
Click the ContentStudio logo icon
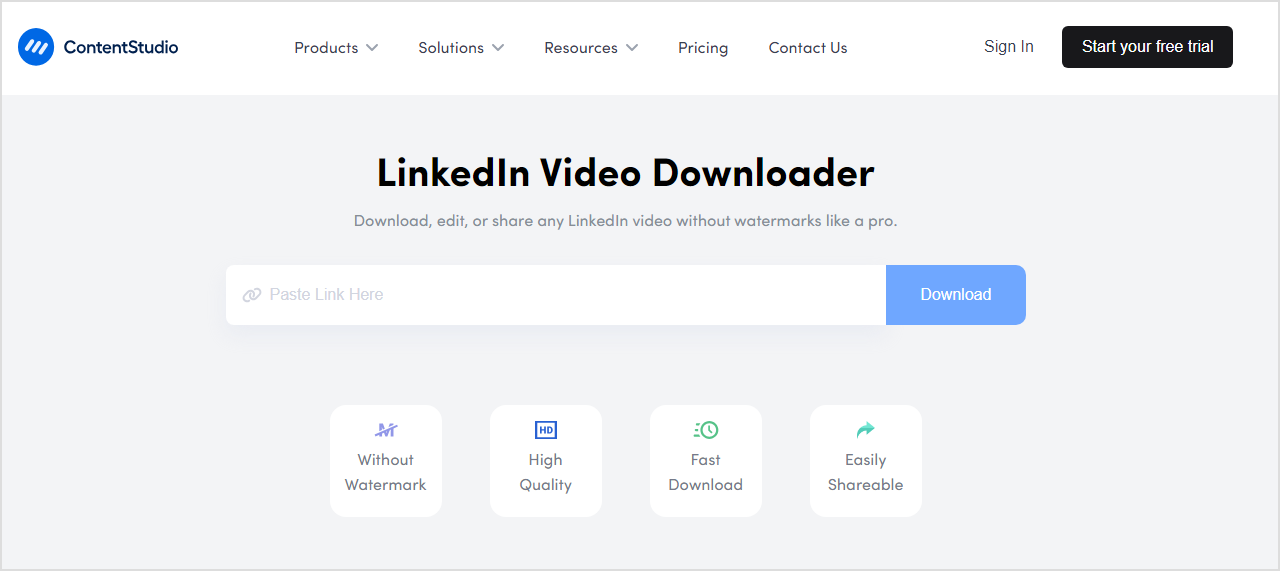tap(36, 47)
